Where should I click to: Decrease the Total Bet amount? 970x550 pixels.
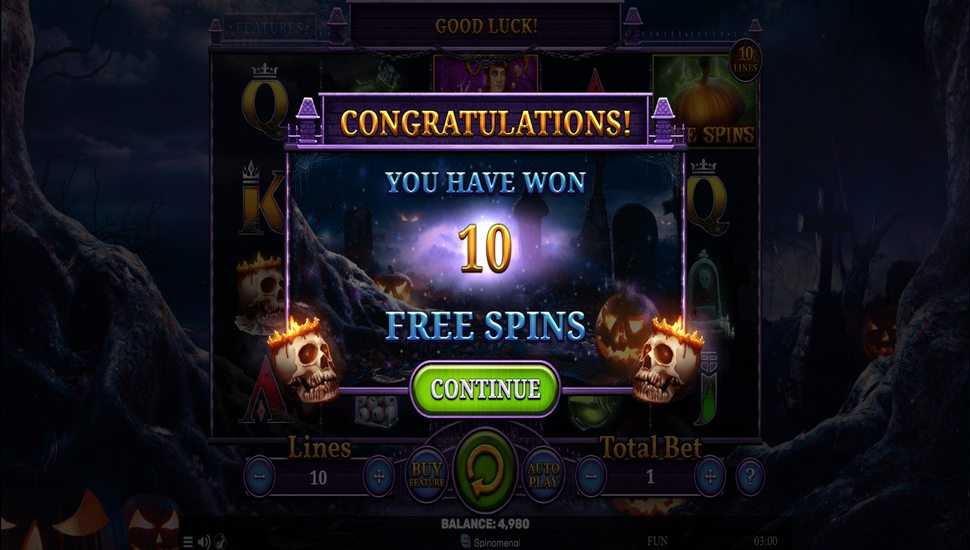click(591, 476)
